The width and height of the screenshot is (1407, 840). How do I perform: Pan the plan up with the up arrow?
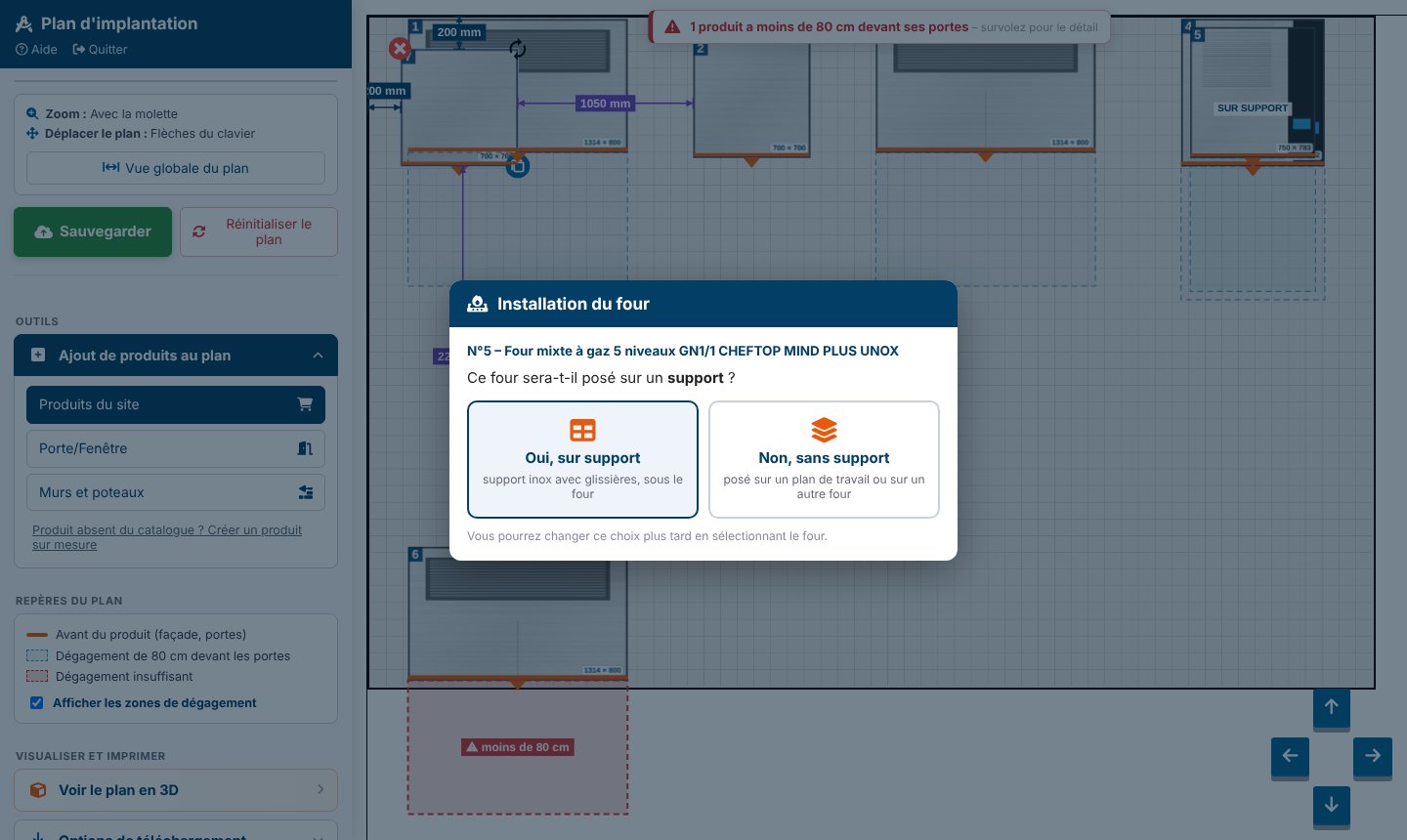(x=1332, y=707)
